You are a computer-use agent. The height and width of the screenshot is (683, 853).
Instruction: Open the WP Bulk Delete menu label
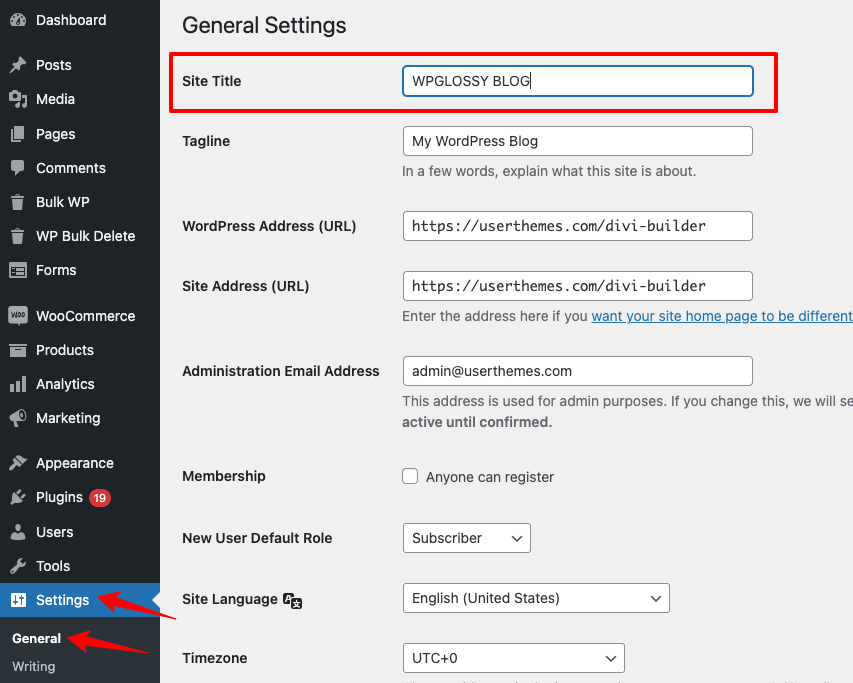click(85, 236)
